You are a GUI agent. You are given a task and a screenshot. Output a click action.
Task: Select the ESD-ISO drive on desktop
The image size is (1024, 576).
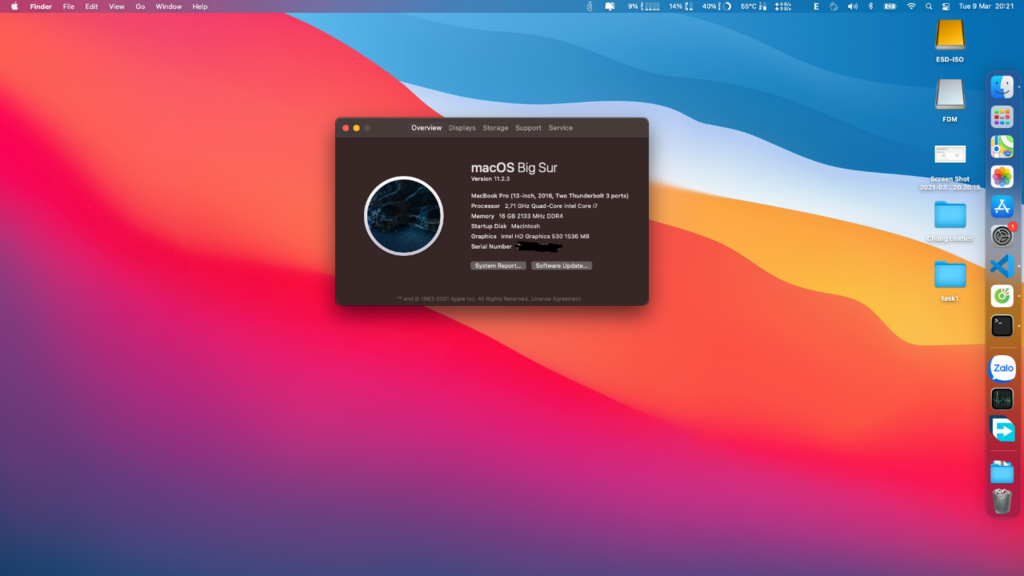pos(949,40)
